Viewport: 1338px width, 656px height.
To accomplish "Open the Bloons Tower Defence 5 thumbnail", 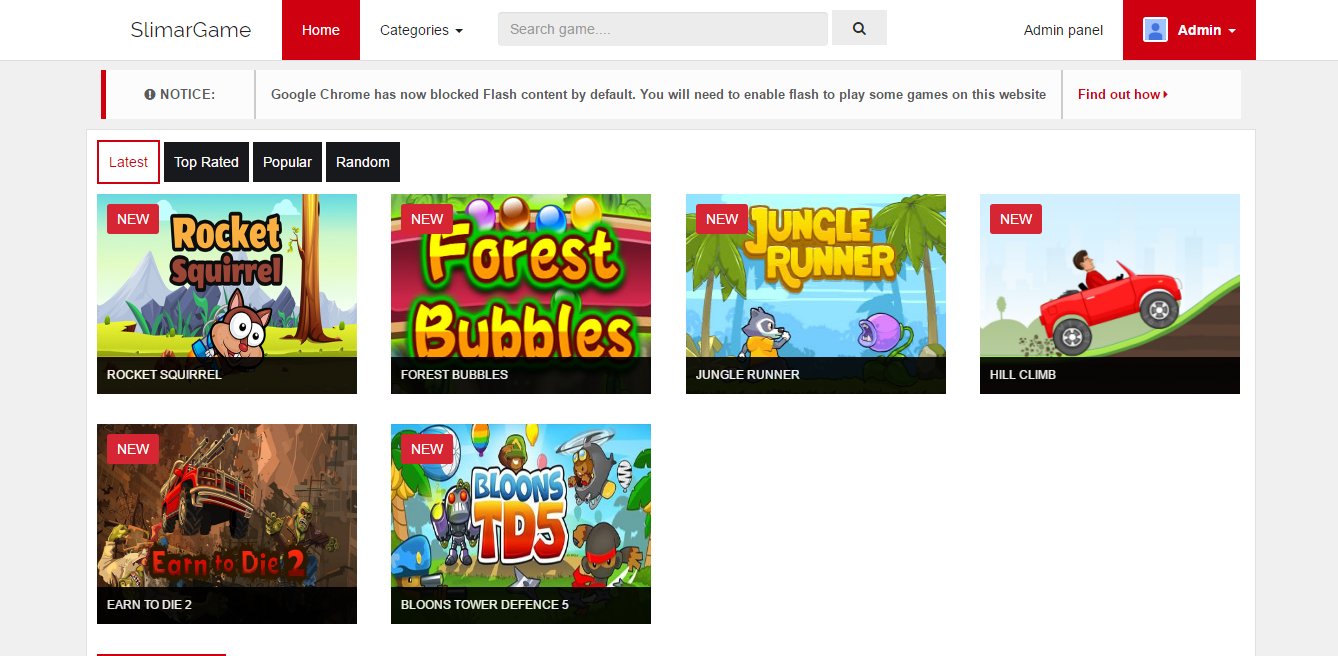I will pos(521,524).
